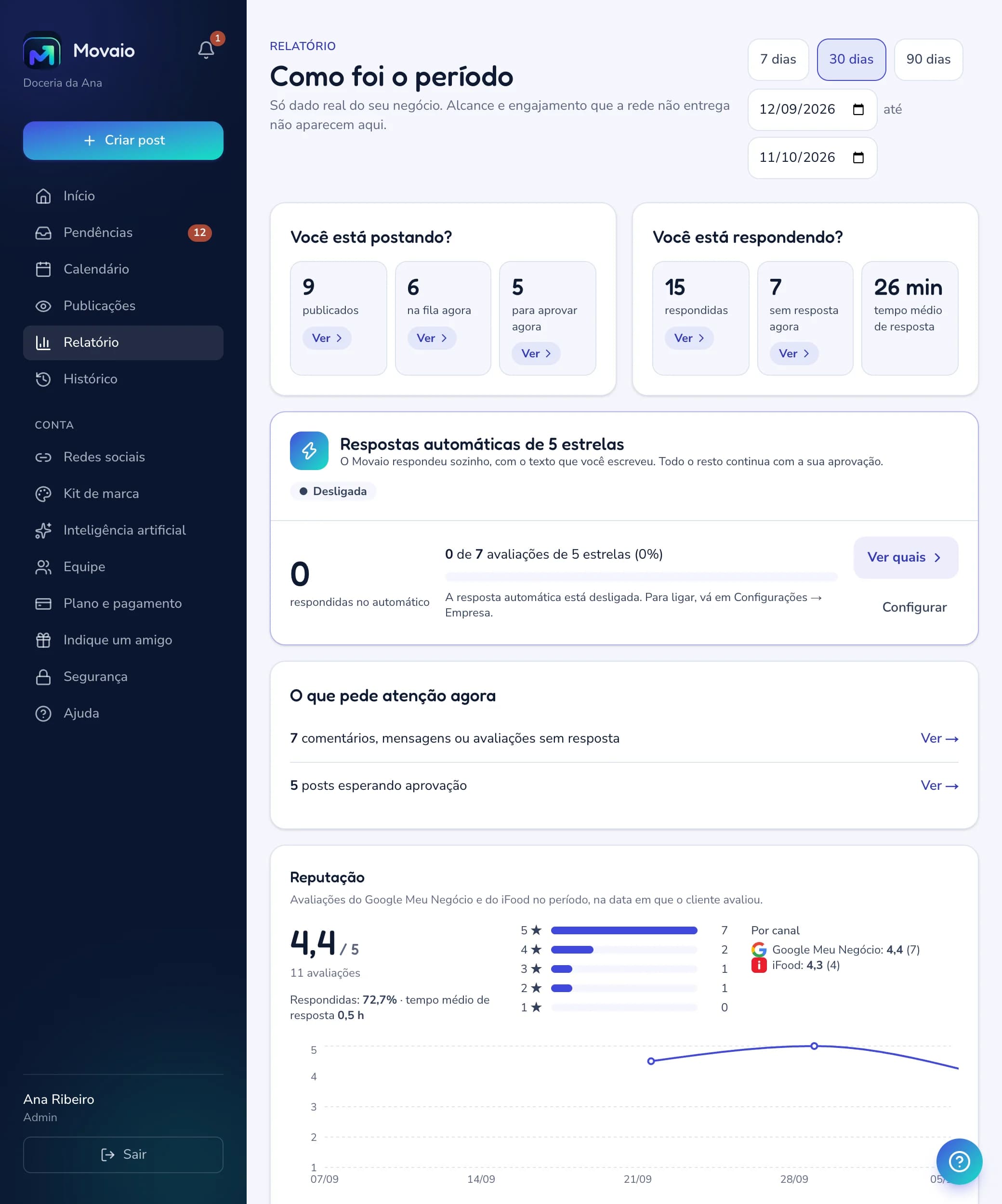This screenshot has width=1002, height=1204.
Task: Open Calendário page
Action: click(x=123, y=270)
